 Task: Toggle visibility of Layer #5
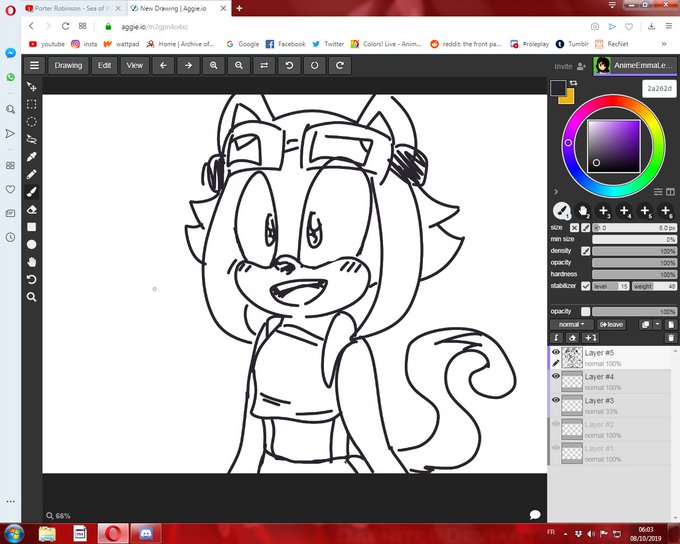[556, 352]
